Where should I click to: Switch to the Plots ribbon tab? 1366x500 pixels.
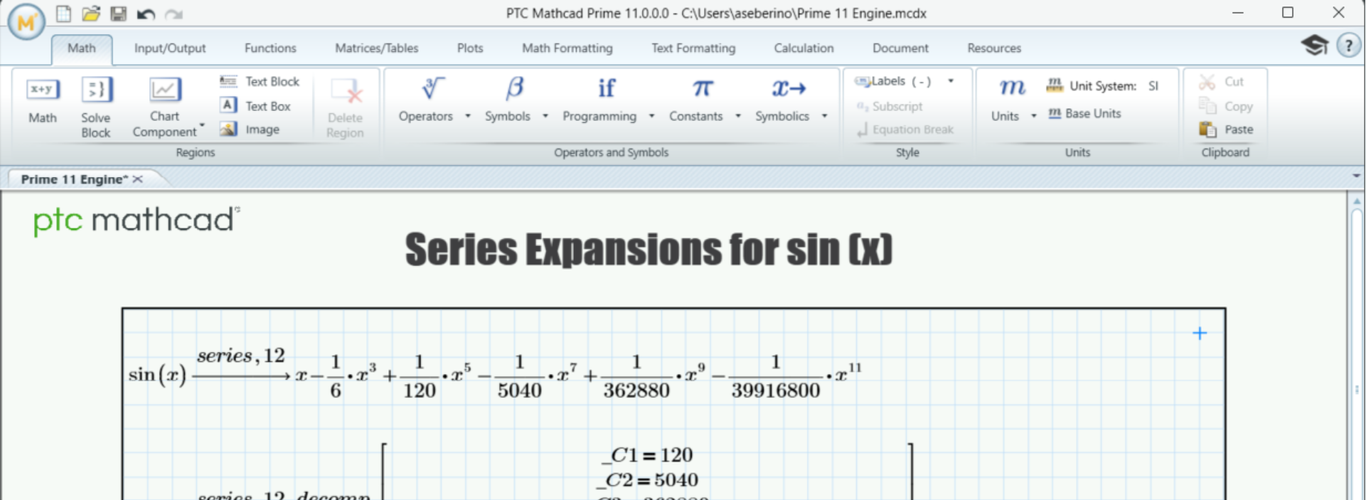pyautogui.click(x=470, y=48)
